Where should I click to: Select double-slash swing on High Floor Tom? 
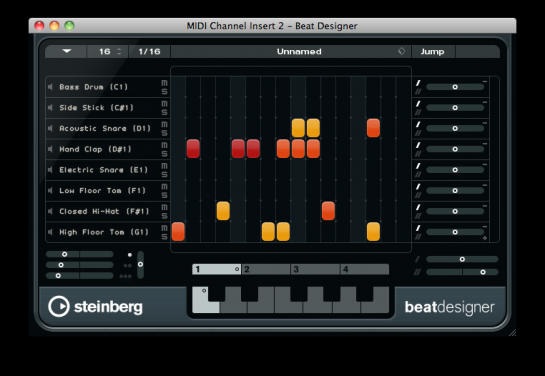418,237
